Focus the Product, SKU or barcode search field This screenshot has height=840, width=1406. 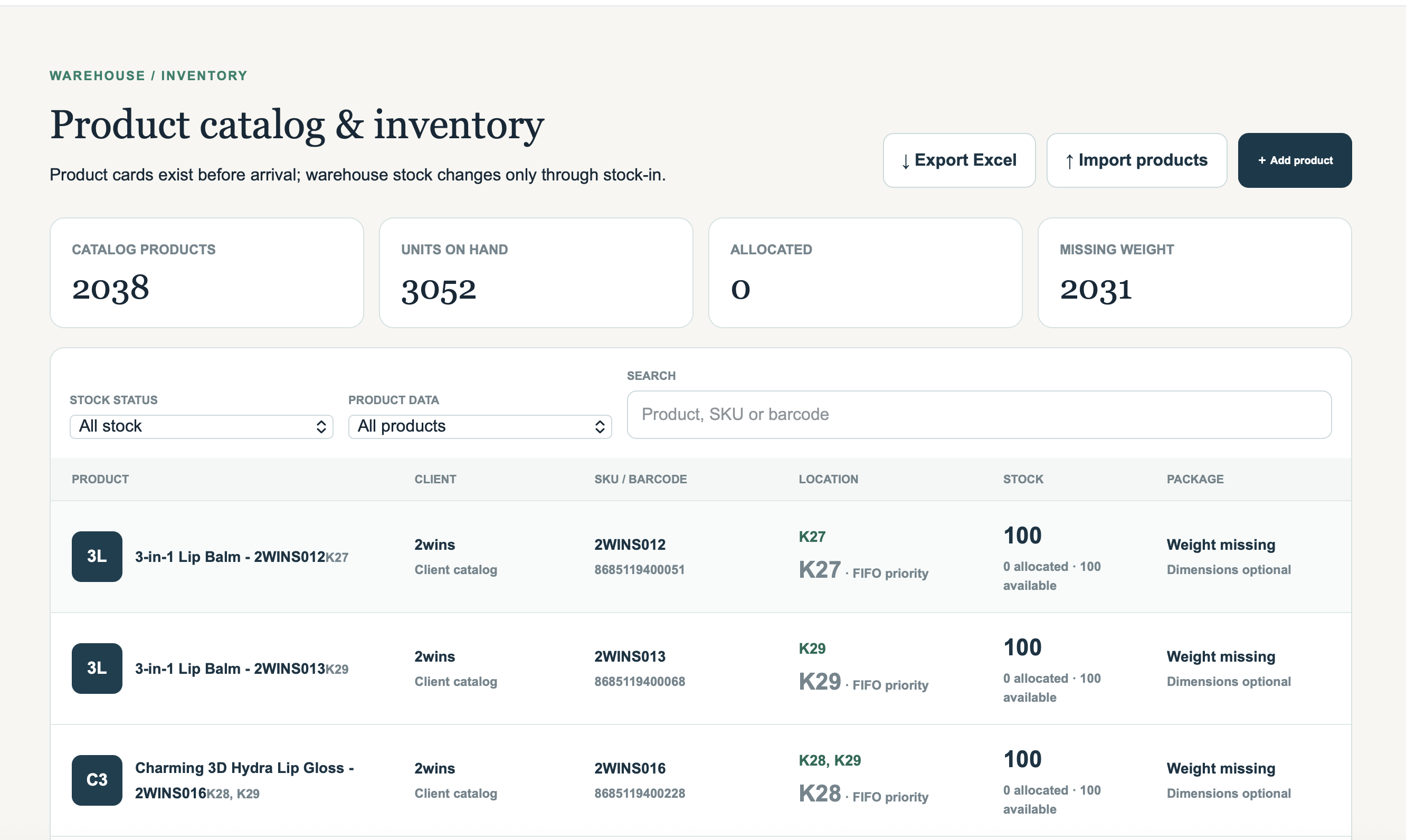(979, 414)
